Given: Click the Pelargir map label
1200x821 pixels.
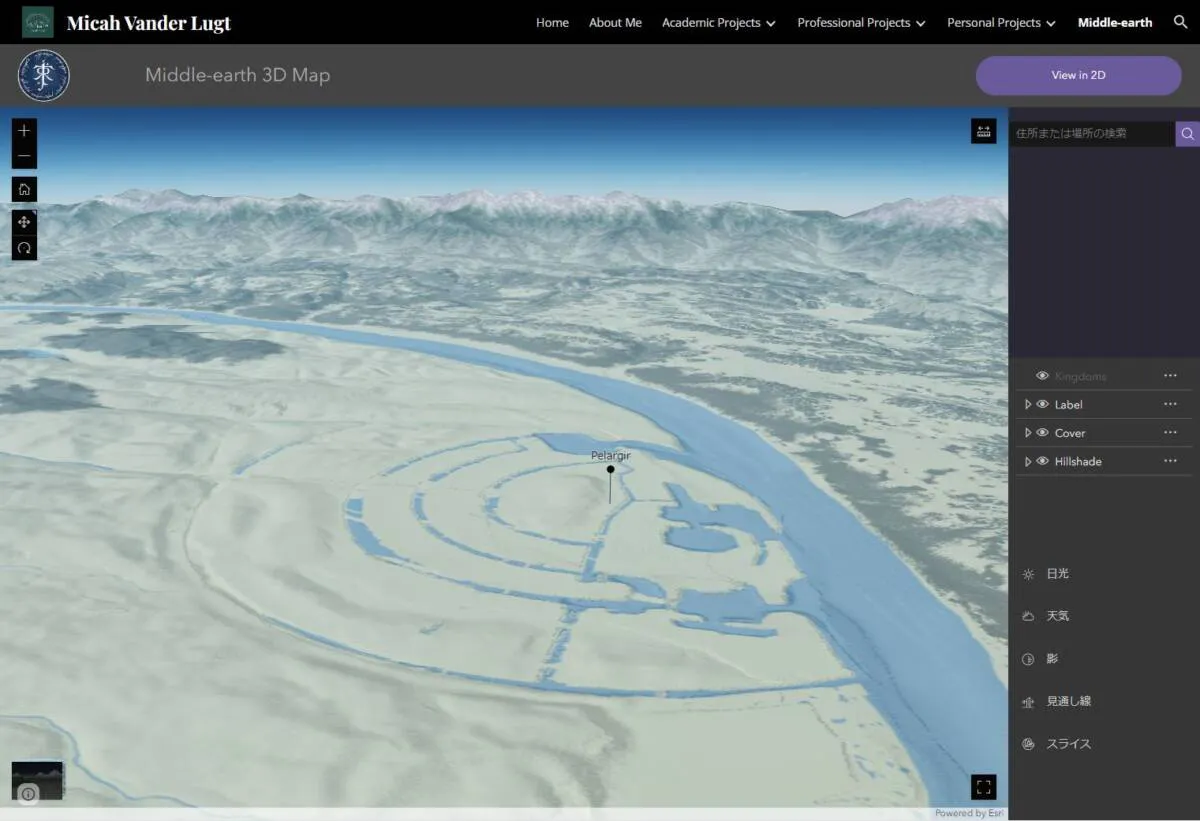Looking at the screenshot, I should pos(611,456).
